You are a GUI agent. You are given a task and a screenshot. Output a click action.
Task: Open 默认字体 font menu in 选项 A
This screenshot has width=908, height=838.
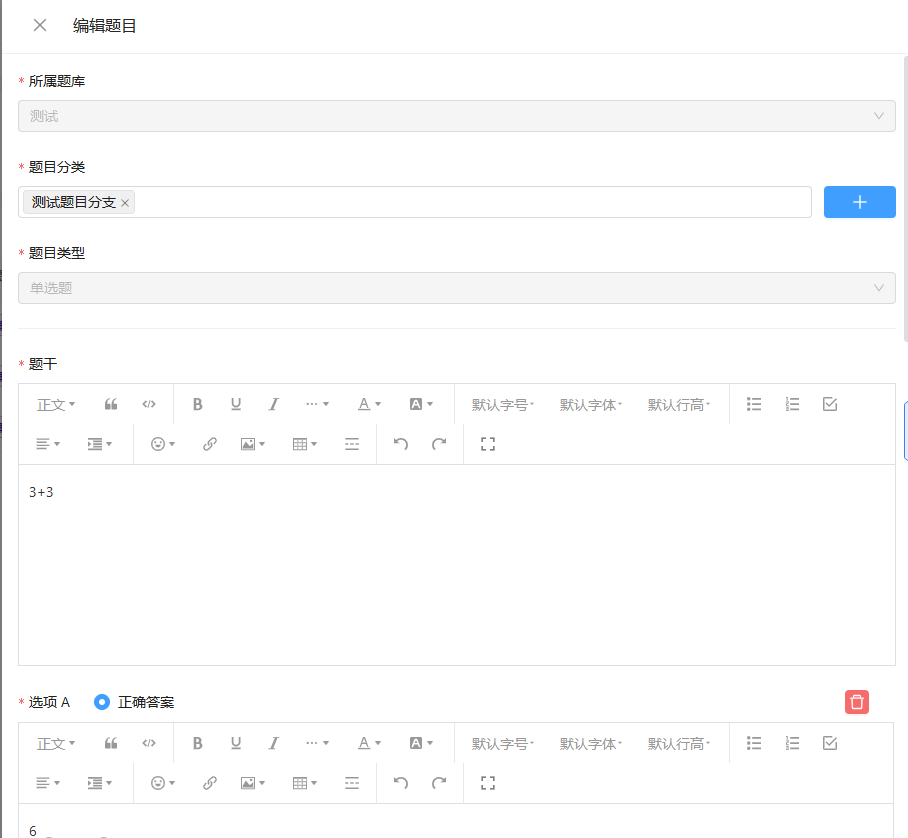pyautogui.click(x=591, y=743)
